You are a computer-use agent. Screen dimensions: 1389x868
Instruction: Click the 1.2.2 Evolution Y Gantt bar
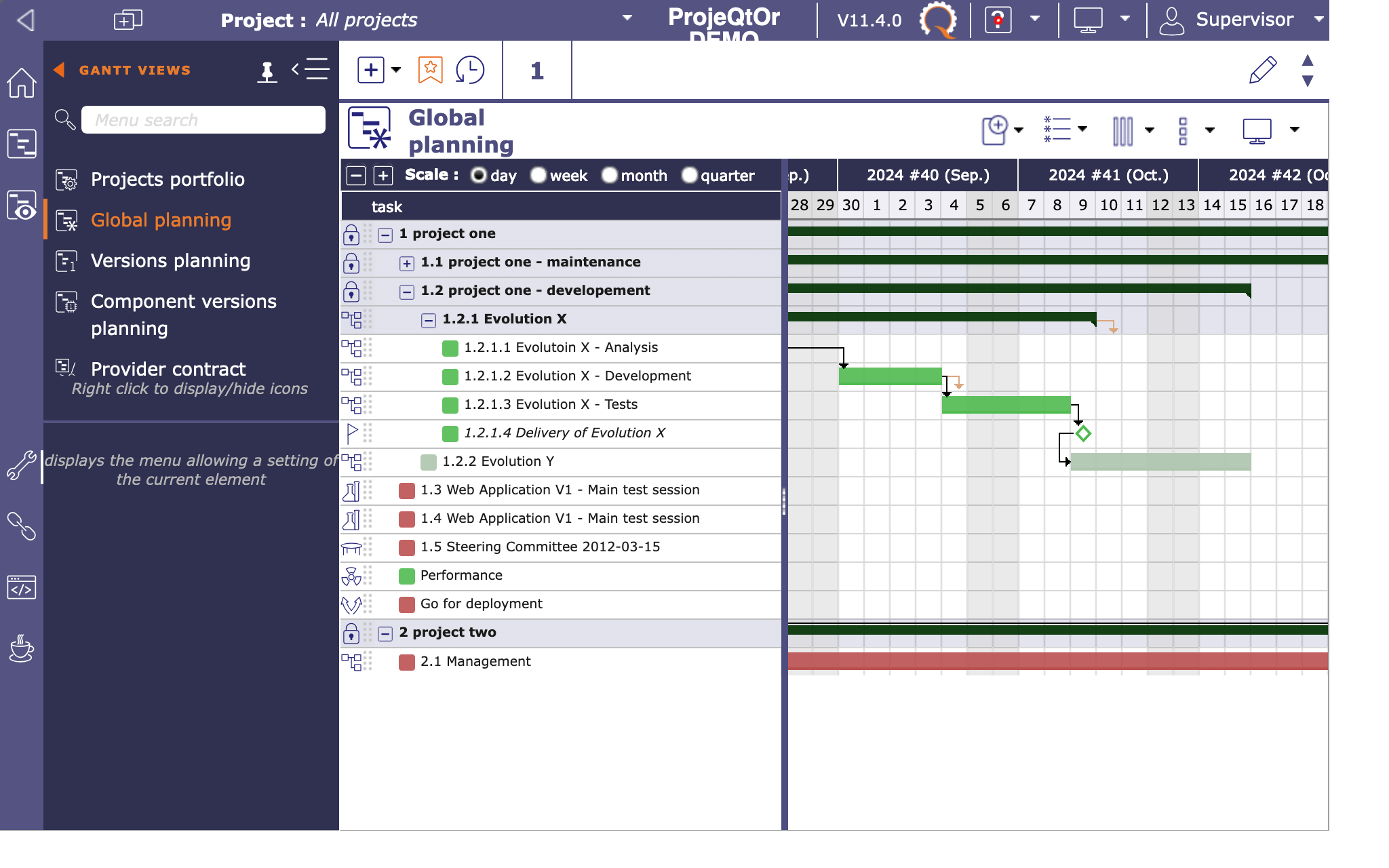pyautogui.click(x=1160, y=462)
